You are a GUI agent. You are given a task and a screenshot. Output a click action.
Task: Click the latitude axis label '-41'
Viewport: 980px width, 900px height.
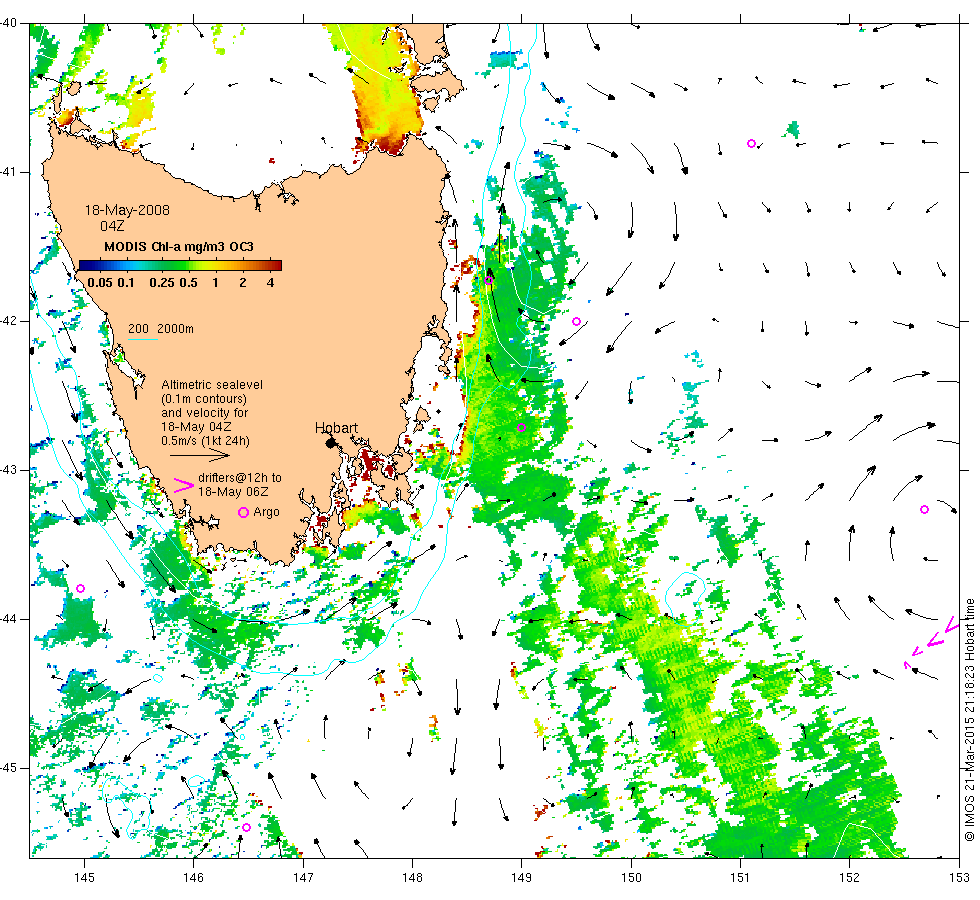point(9,172)
